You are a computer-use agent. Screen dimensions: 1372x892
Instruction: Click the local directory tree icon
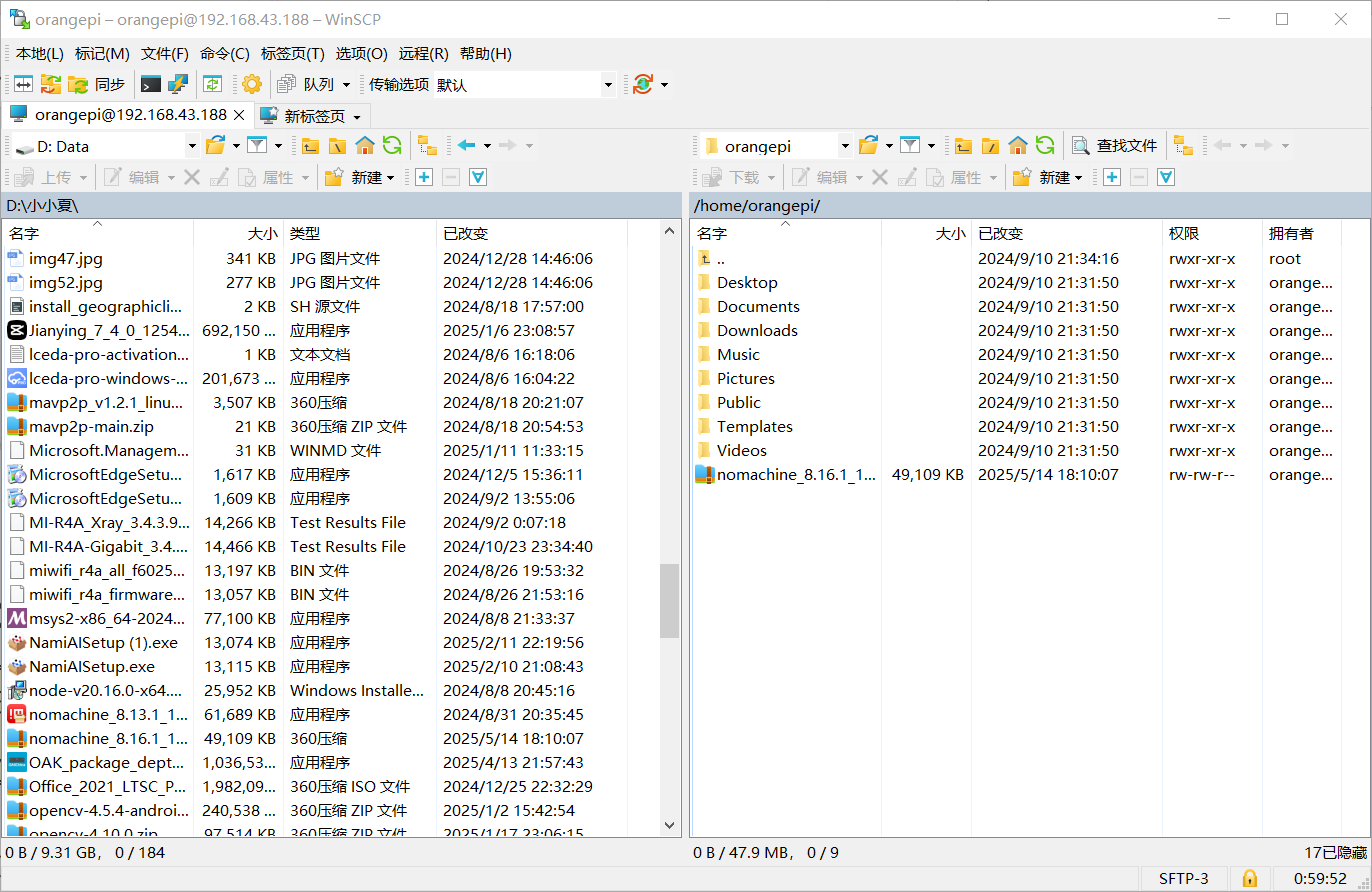point(427,146)
